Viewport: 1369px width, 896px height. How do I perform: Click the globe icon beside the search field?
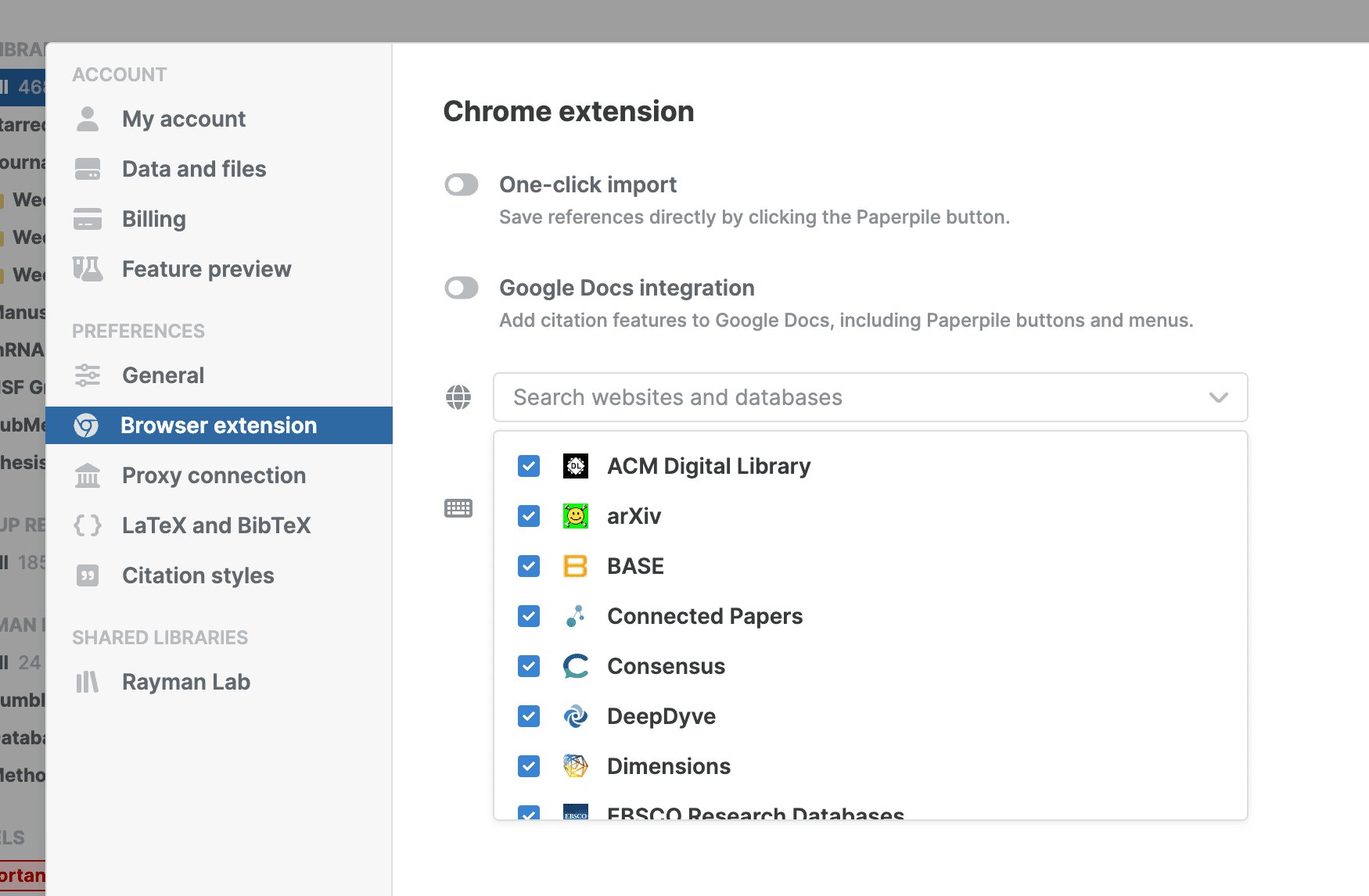[458, 397]
